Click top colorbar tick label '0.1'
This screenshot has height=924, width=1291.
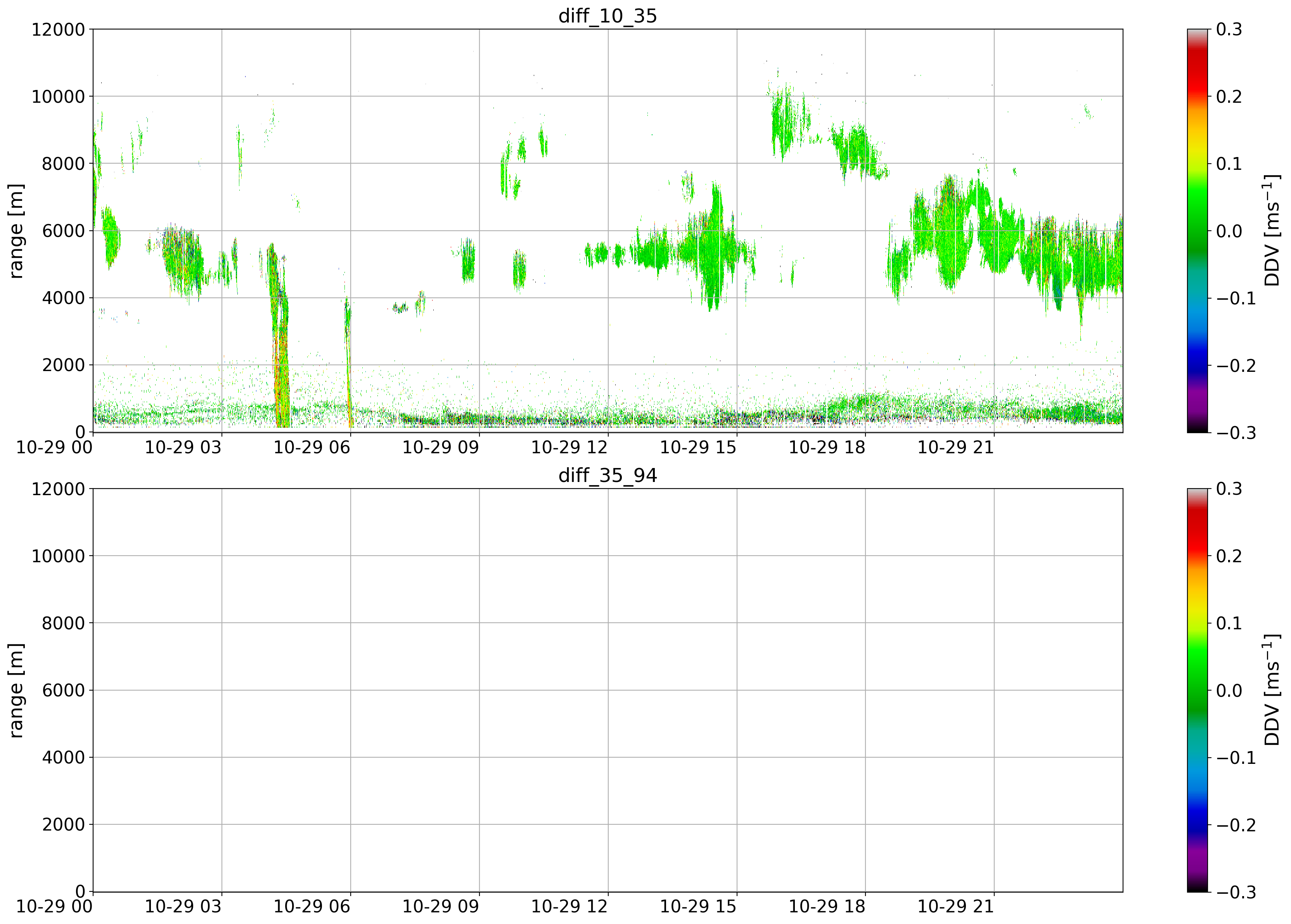[1229, 164]
